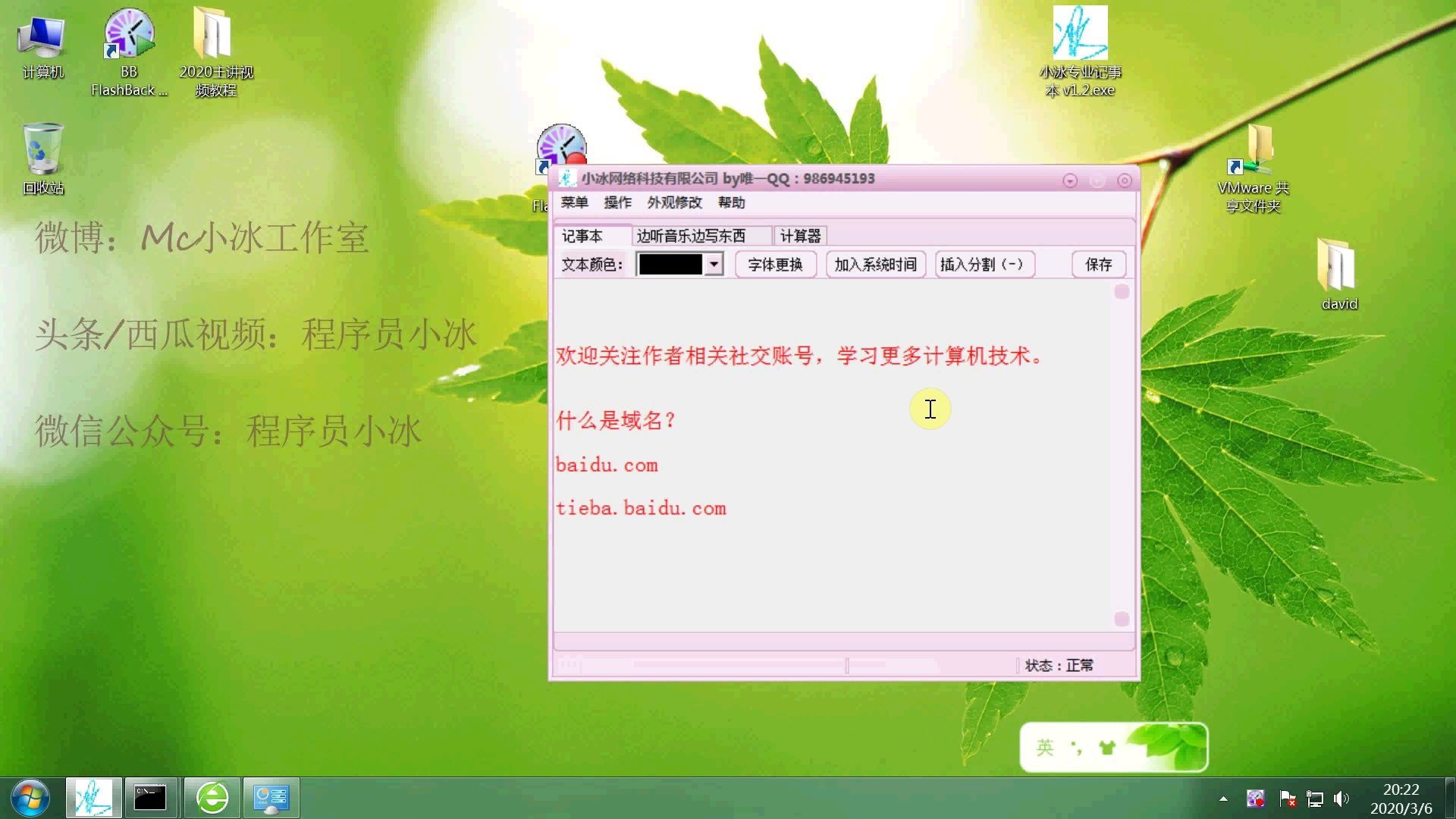
Task: Click the 操作 menu item
Action: (617, 202)
